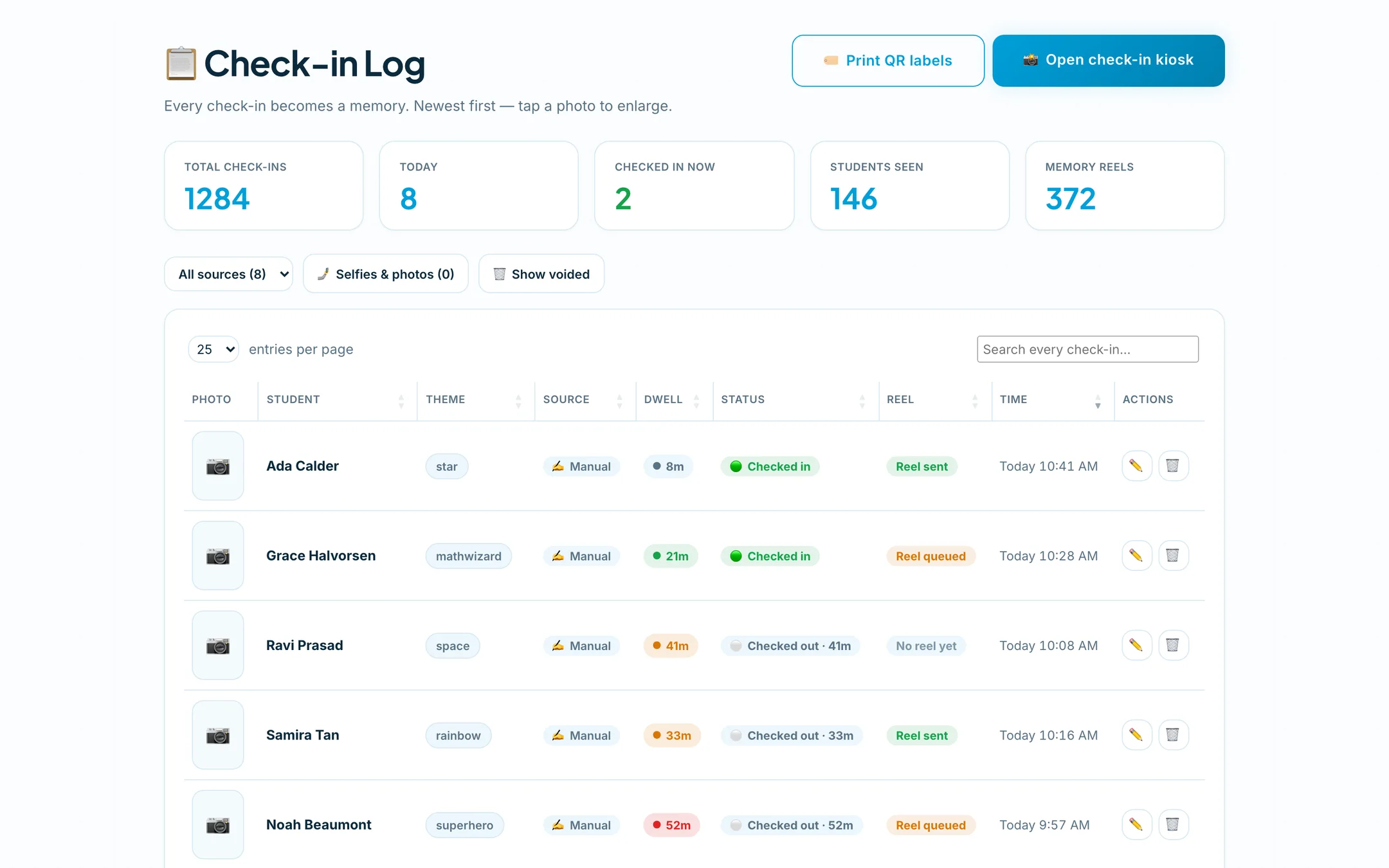Delete Noah Beaumont's check-in record
The height and width of the screenshot is (868, 1389).
pyautogui.click(x=1173, y=824)
